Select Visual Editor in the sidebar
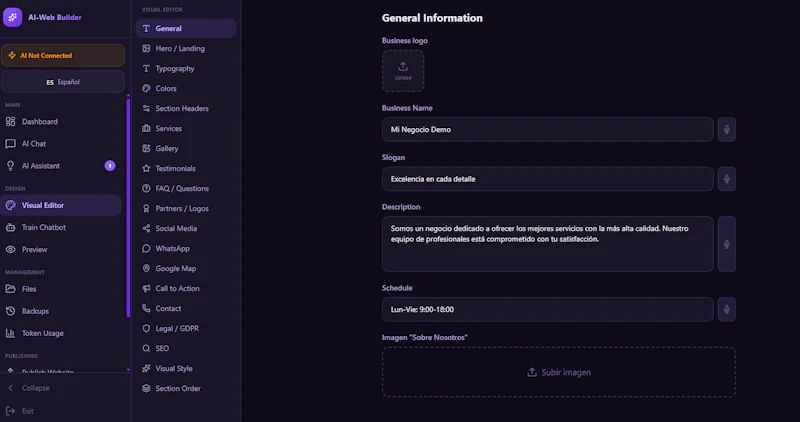 coord(61,205)
